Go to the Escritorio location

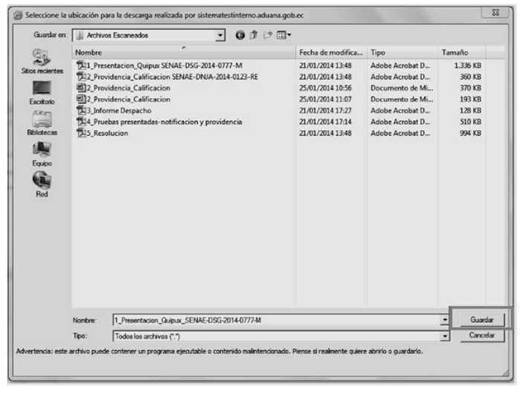pos(42,93)
